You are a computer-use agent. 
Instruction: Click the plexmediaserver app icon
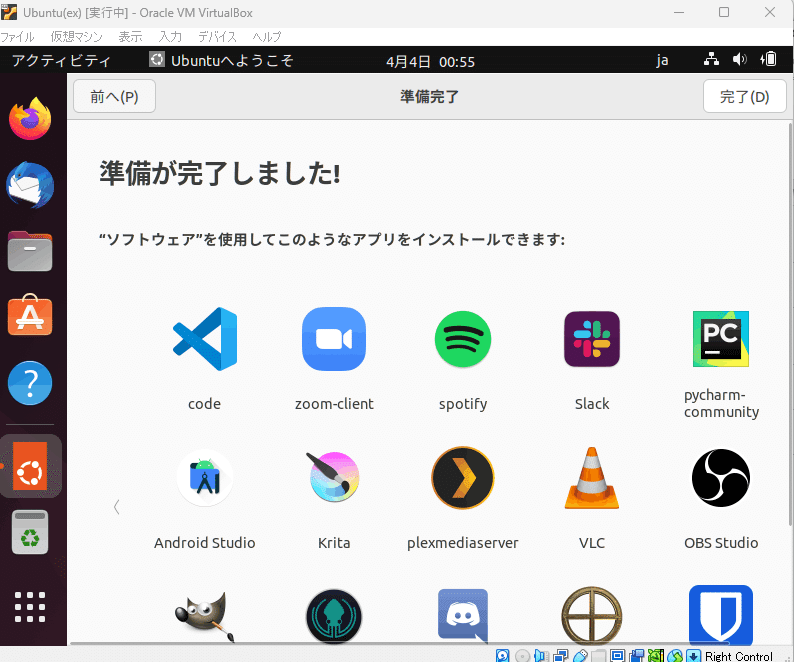(x=463, y=478)
